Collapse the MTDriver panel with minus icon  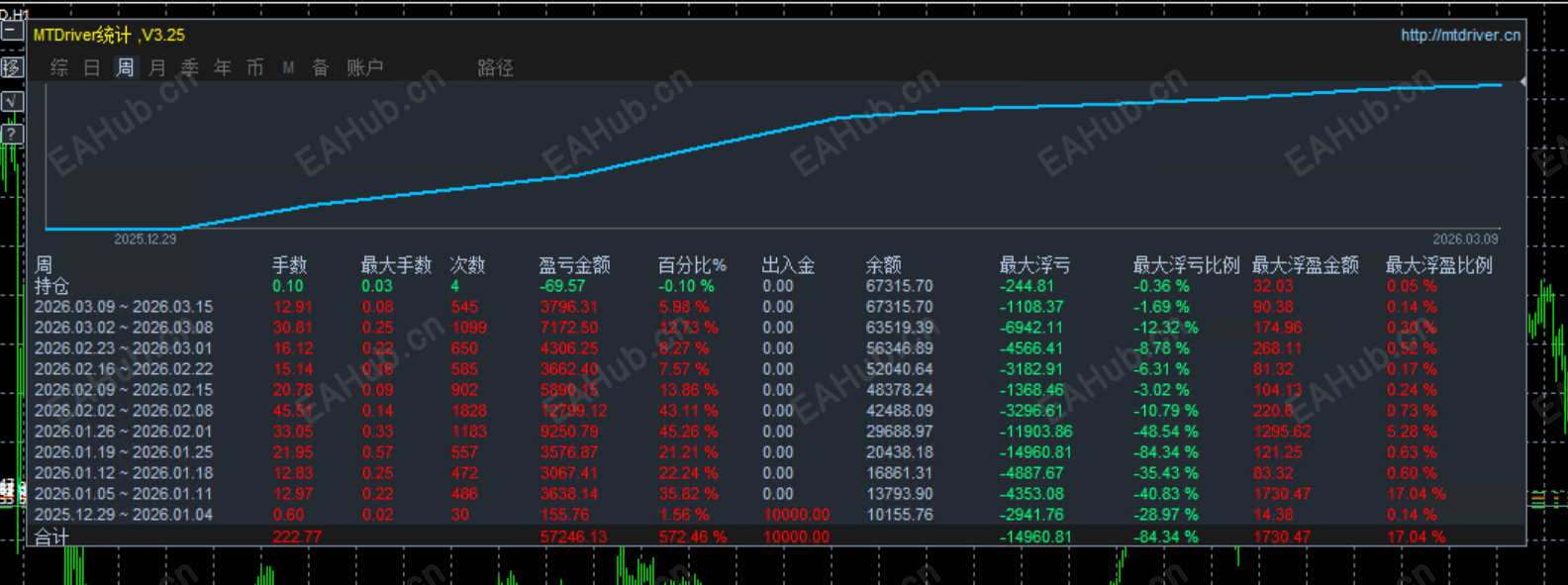click(x=12, y=31)
